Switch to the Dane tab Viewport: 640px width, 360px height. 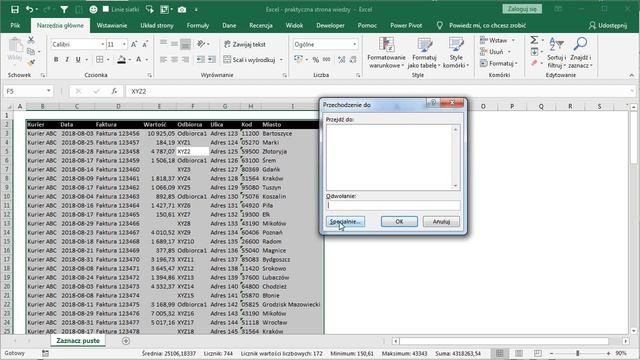pos(229,25)
